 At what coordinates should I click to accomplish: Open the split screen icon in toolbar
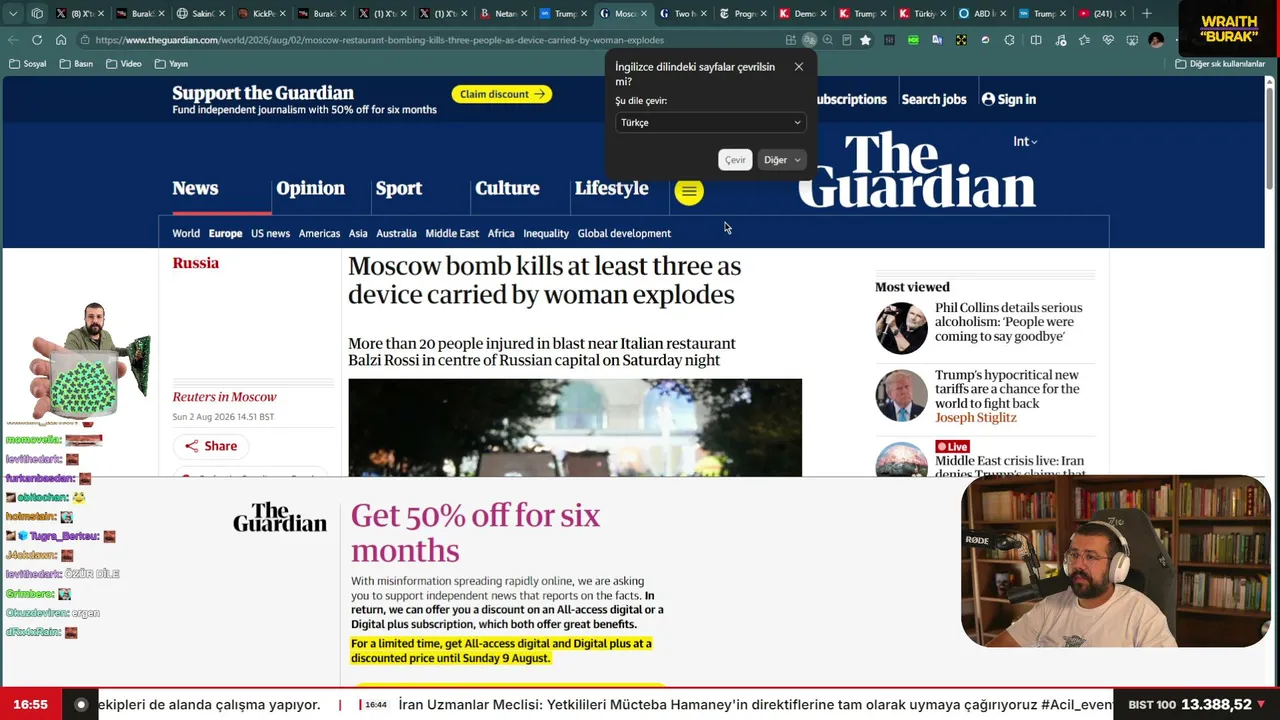(x=1036, y=40)
